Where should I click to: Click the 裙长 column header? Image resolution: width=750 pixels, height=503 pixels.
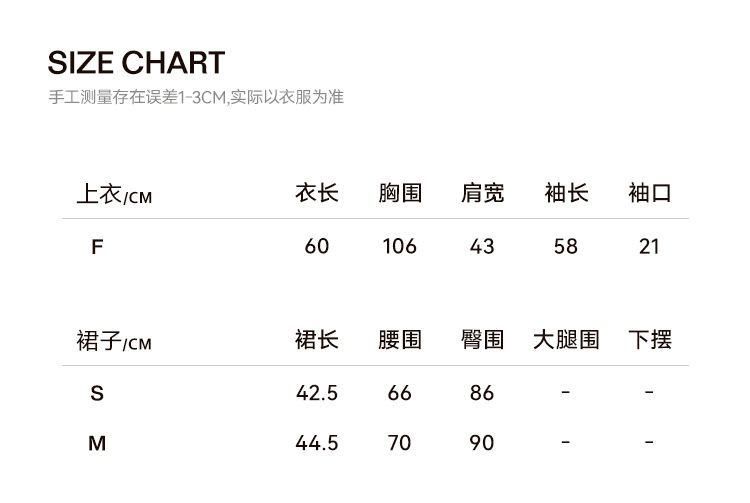(316, 340)
